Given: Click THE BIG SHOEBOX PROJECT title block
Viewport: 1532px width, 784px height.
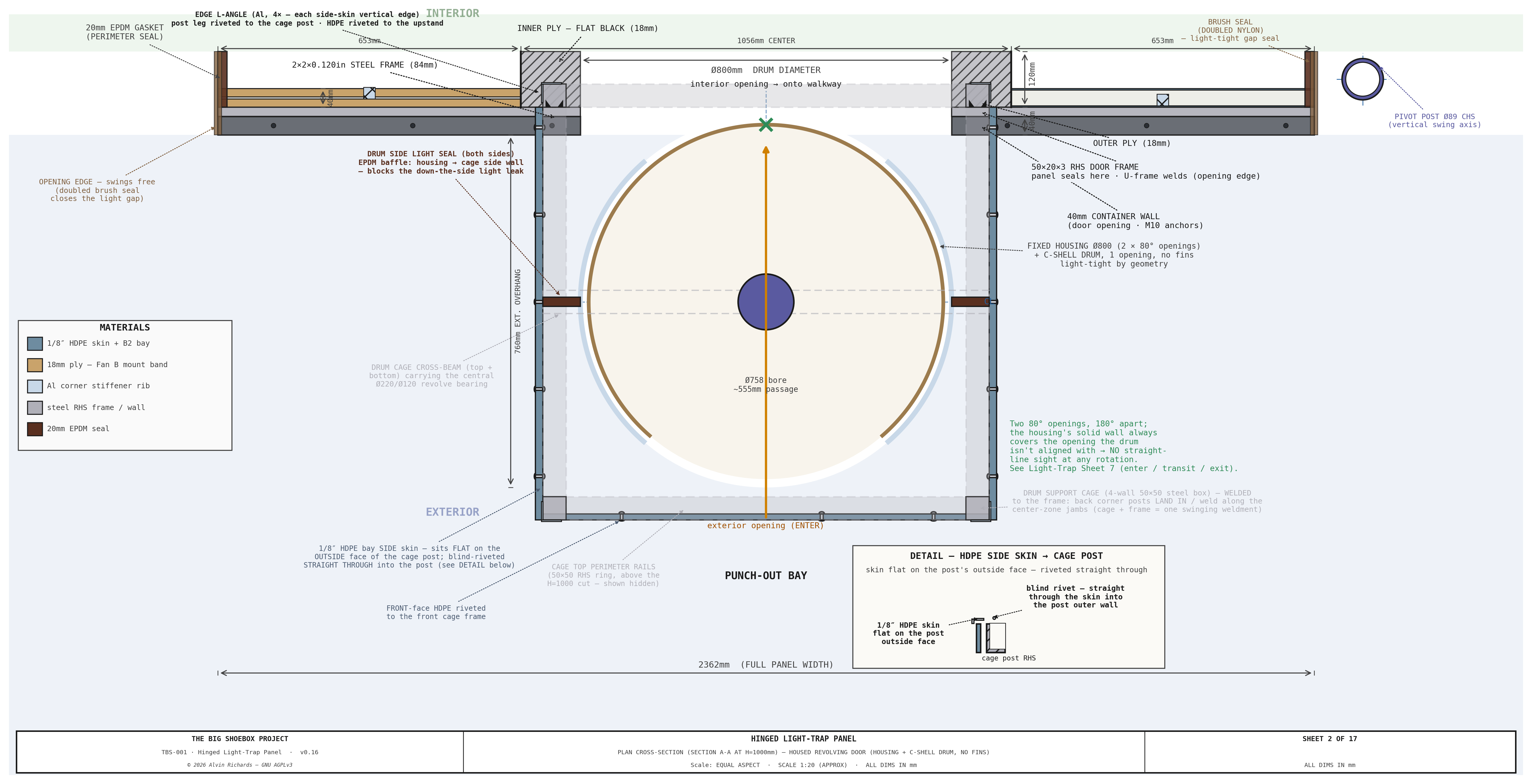Looking at the screenshot, I should pyautogui.click(x=240, y=739).
